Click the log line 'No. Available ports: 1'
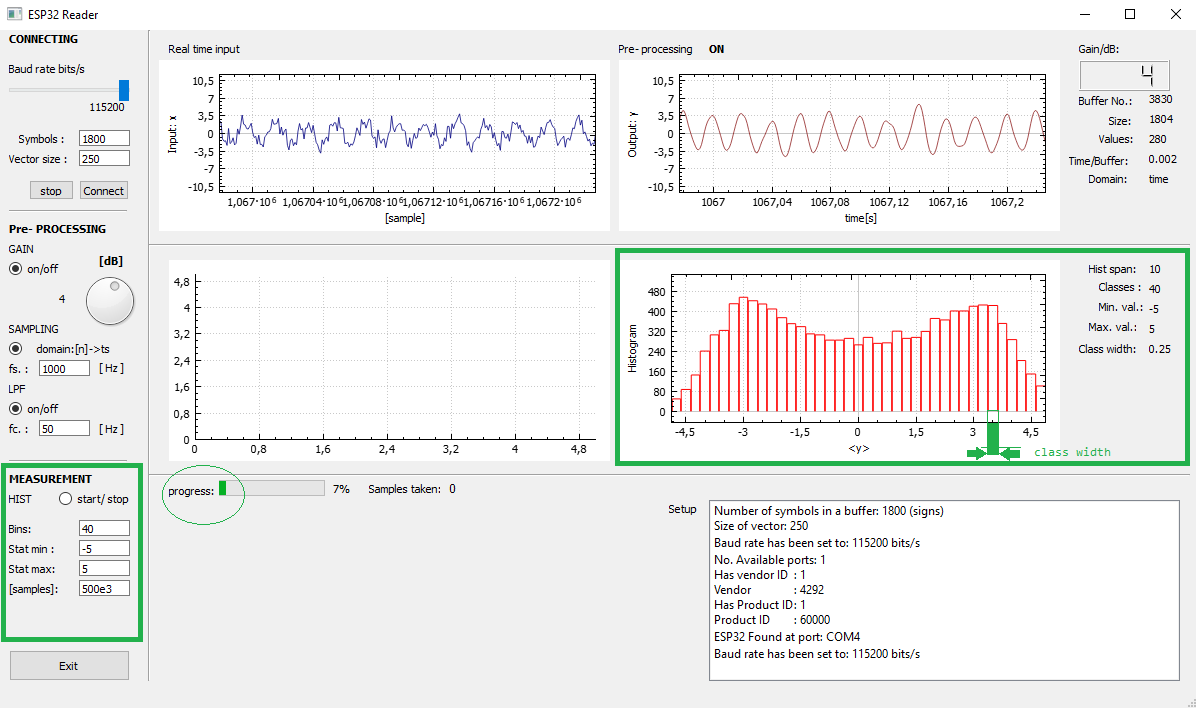The image size is (1196, 708). [770, 559]
